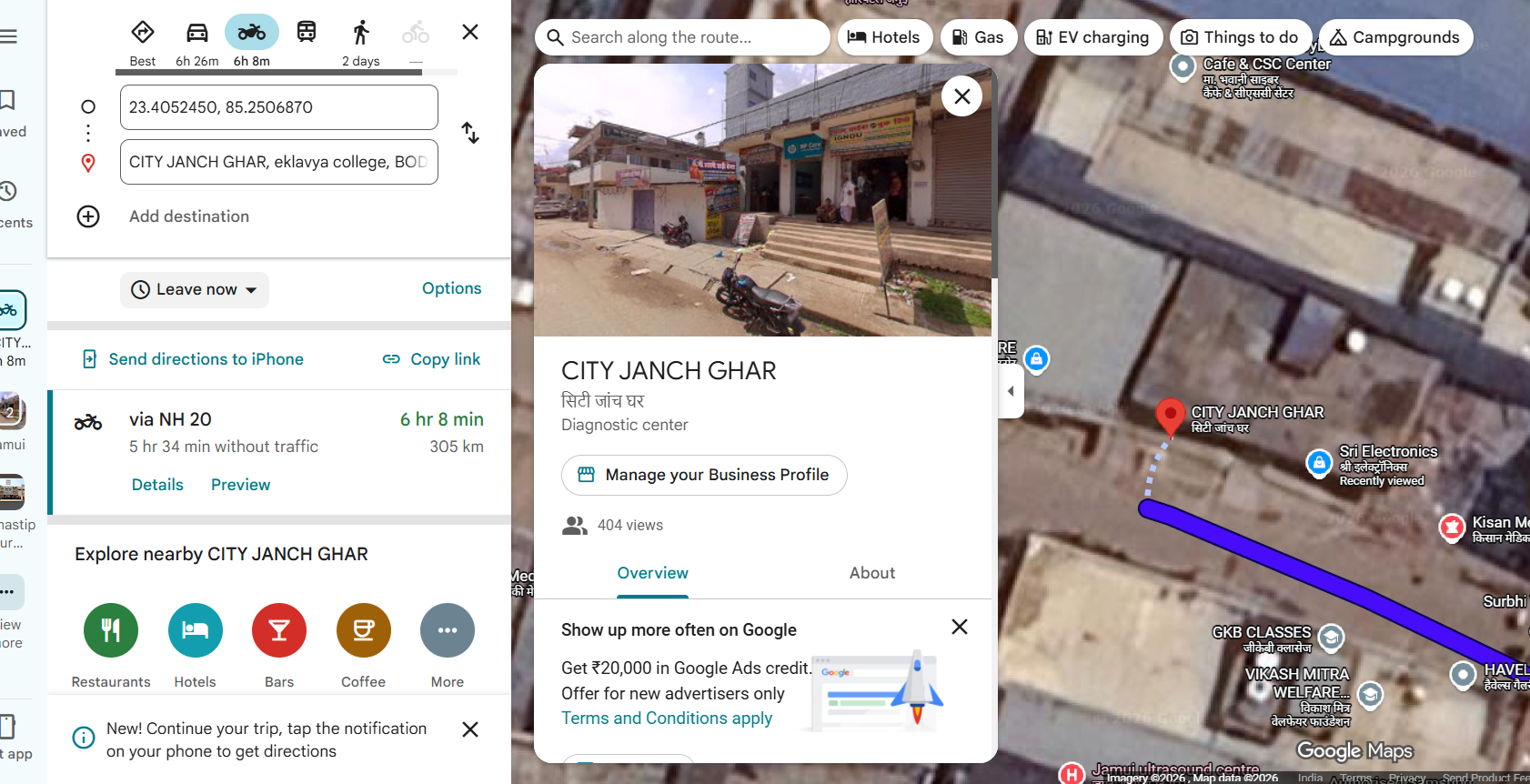Screen dimensions: 1530x784
Task: Click Cafe & CSC Center map marker
Action: [x=1183, y=66]
